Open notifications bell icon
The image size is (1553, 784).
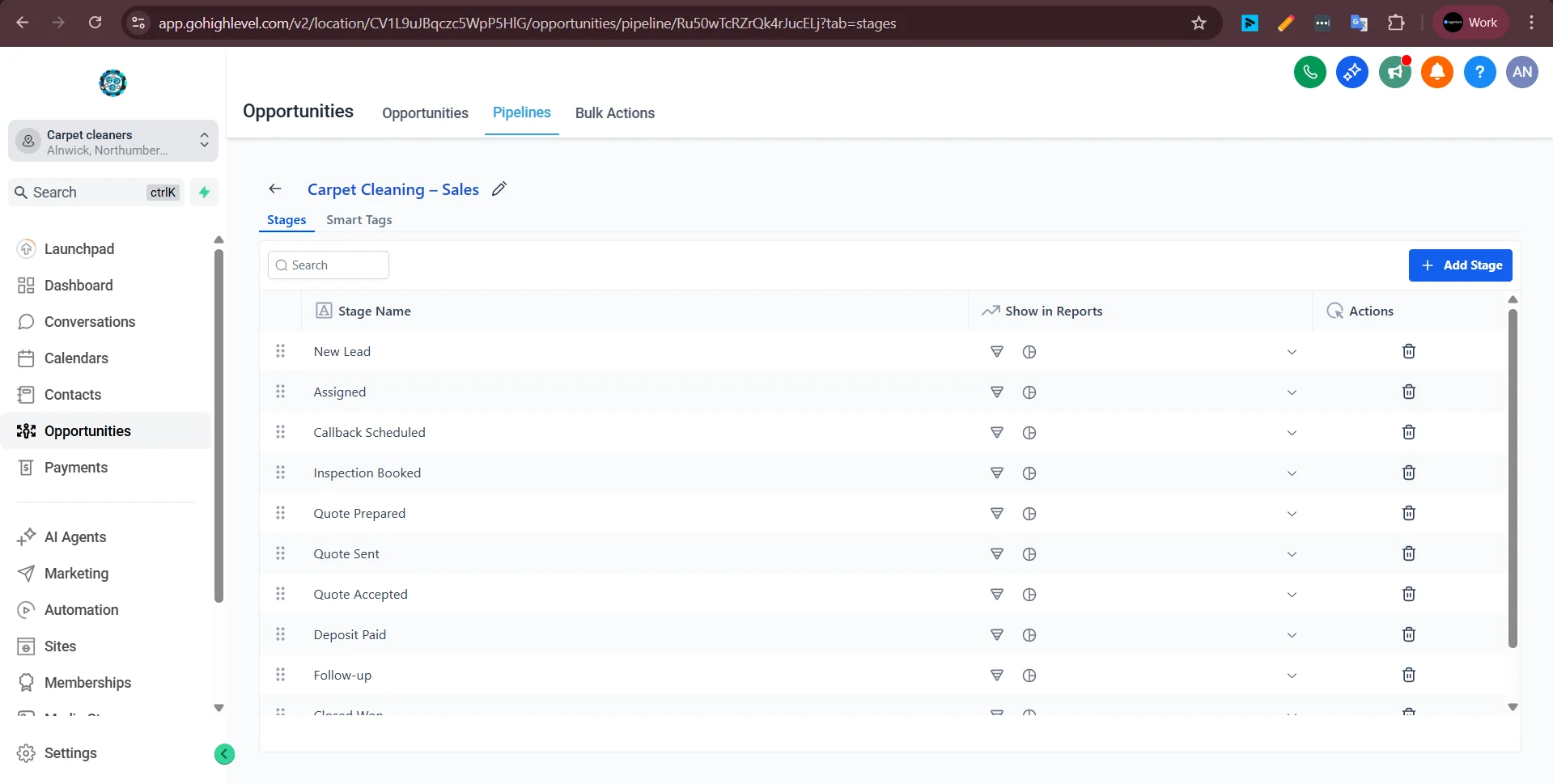point(1437,72)
